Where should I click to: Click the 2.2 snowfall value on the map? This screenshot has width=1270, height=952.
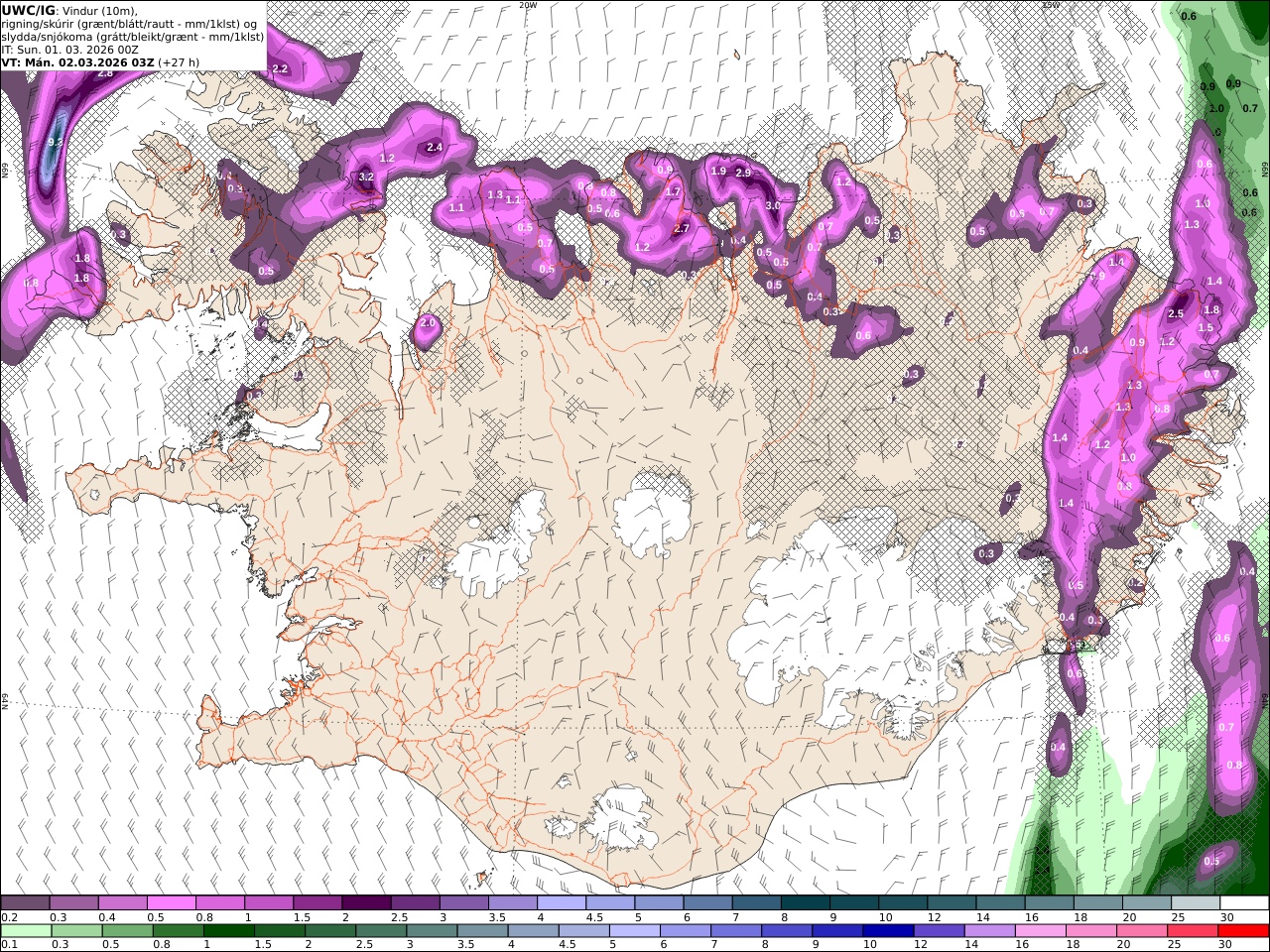pos(280,68)
